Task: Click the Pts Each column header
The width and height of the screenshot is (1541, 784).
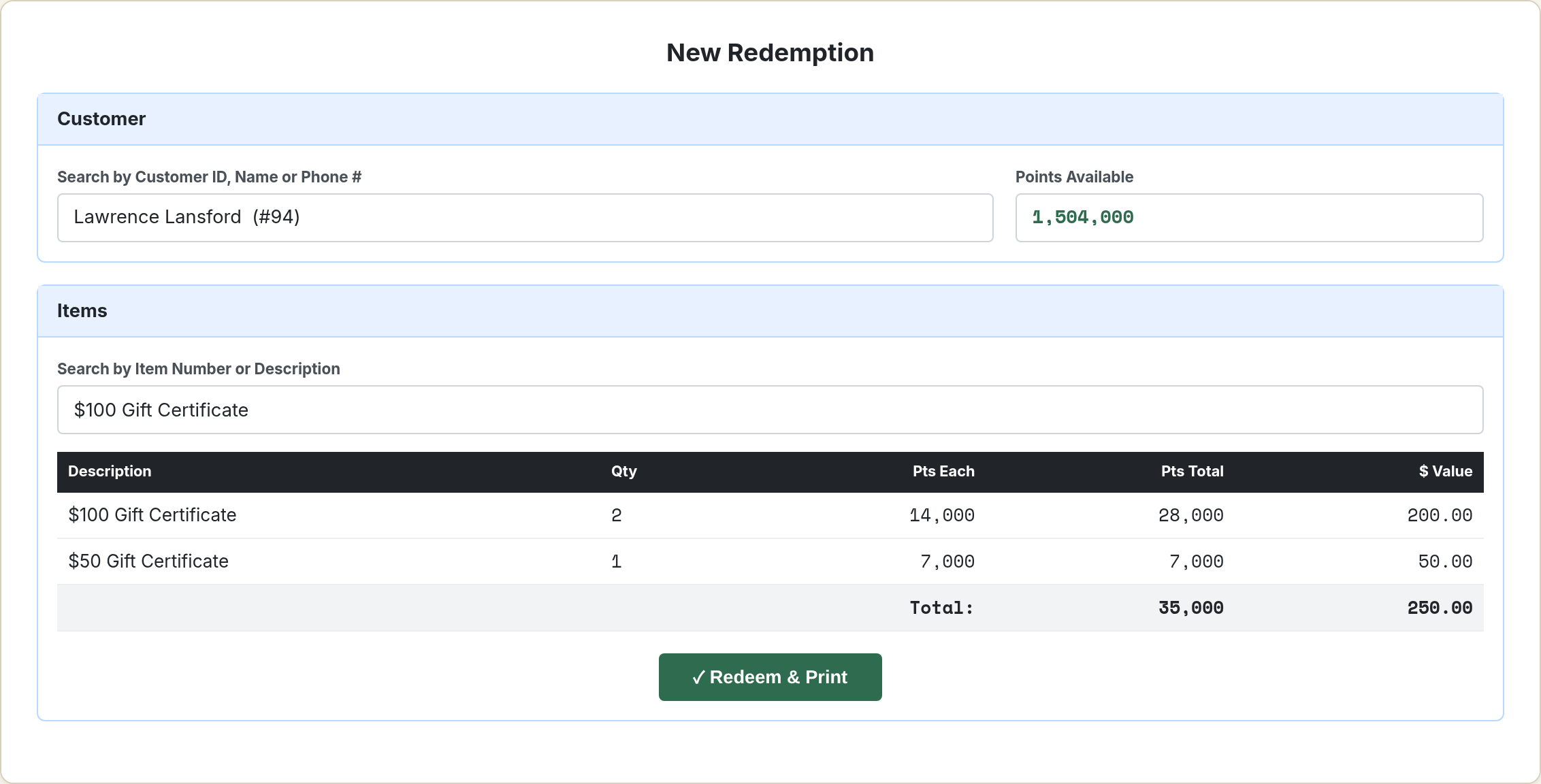Action: pyautogui.click(x=943, y=472)
